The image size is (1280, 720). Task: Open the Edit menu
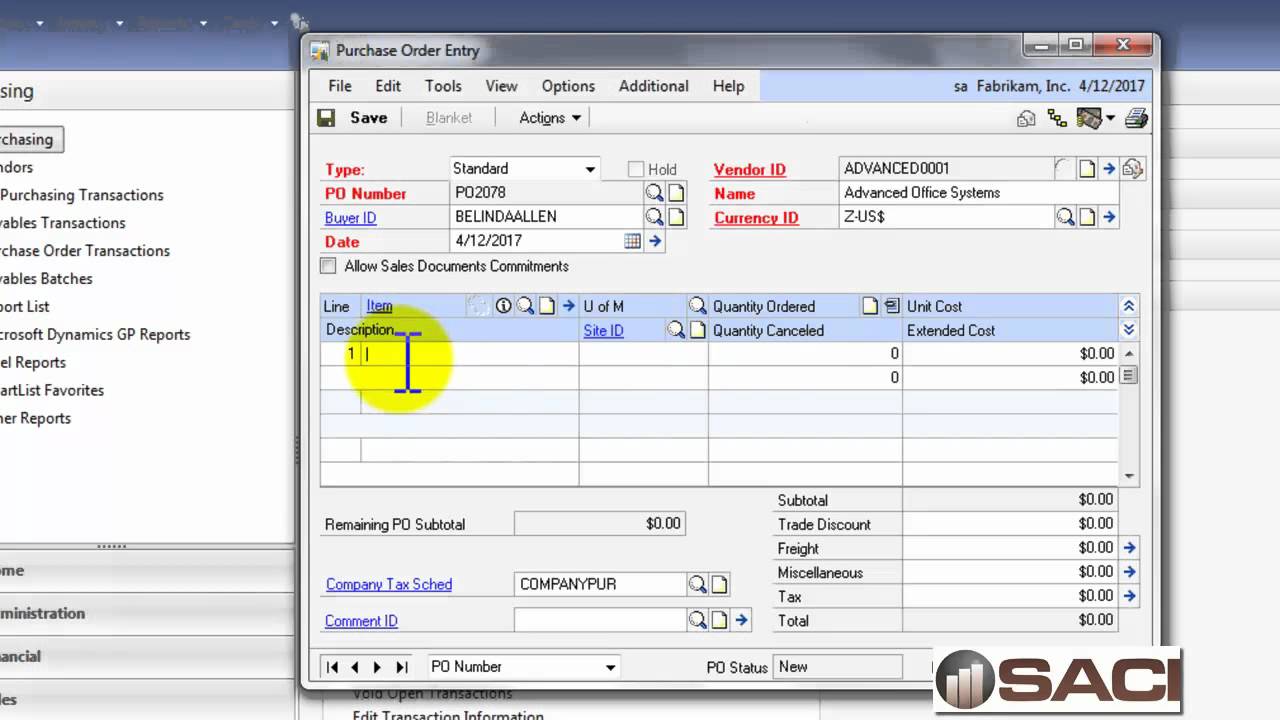388,86
